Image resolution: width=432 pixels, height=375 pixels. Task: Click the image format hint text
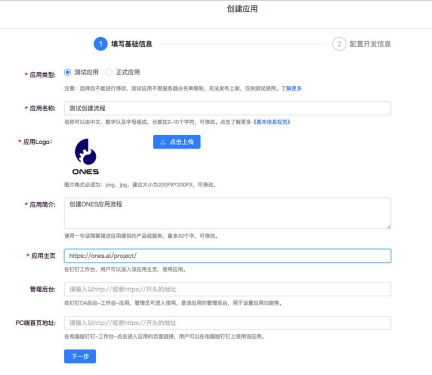[140, 185]
